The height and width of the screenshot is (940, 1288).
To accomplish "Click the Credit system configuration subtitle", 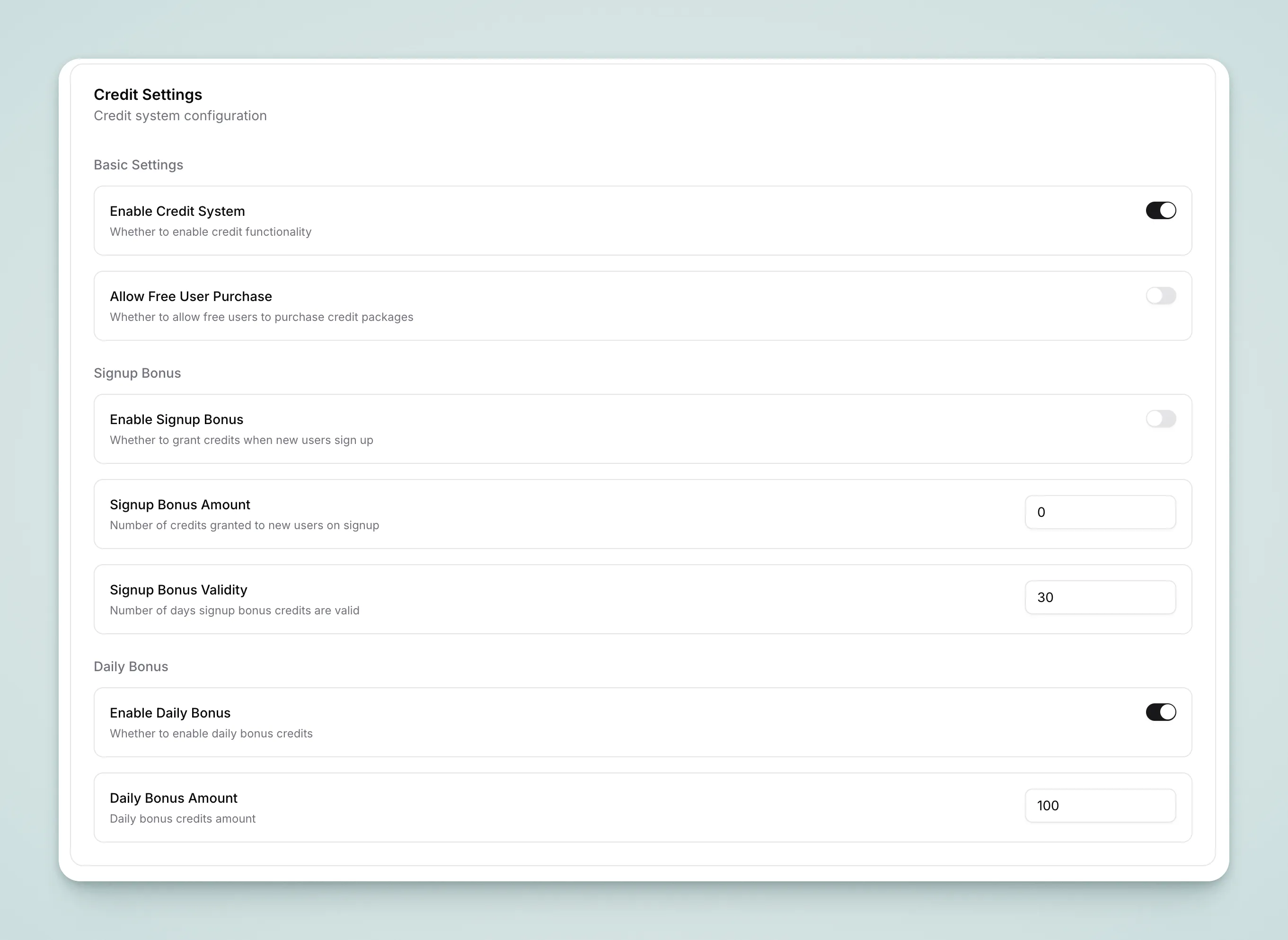I will 180,115.
